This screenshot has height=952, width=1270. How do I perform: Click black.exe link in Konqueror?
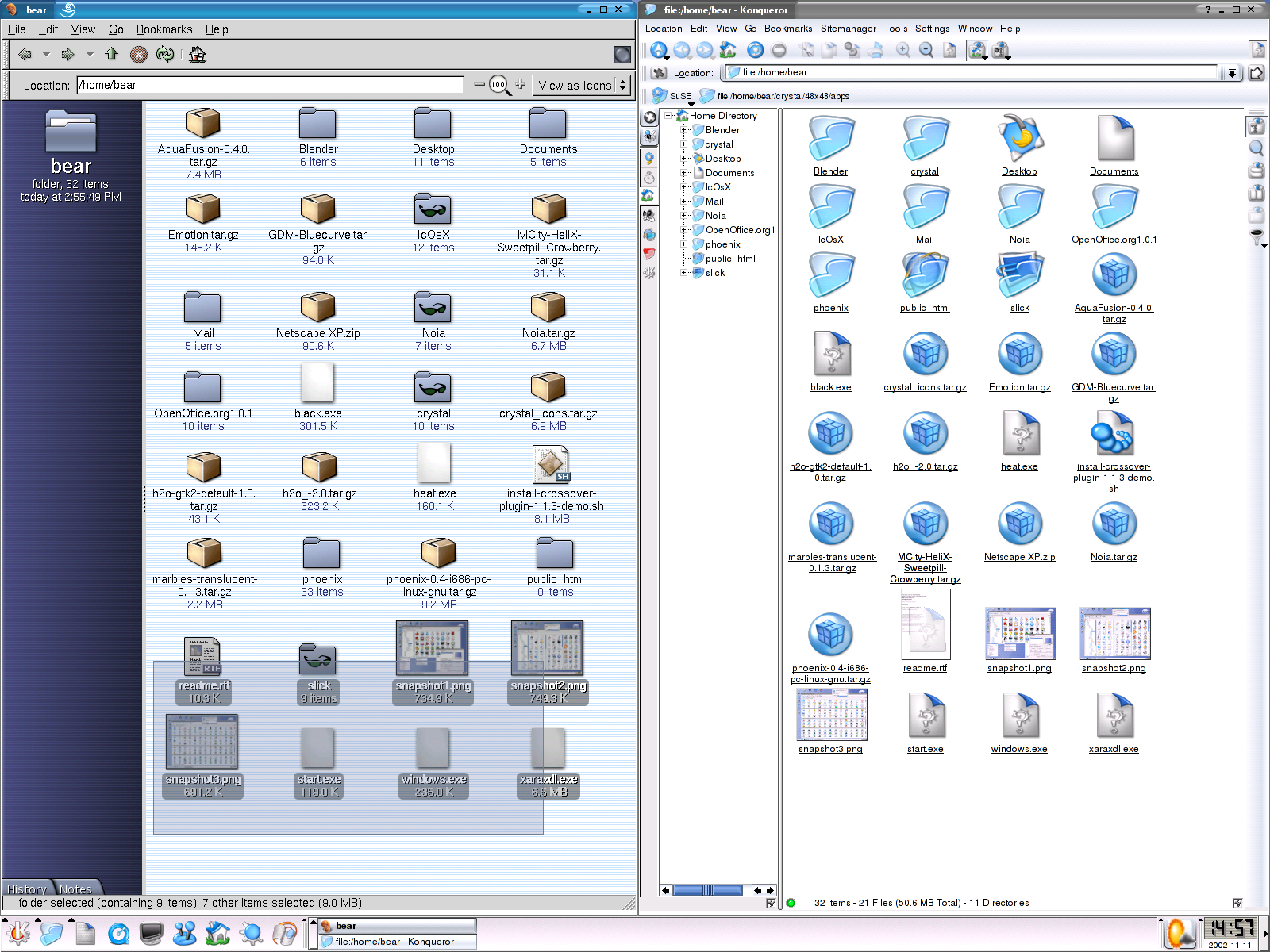tap(830, 387)
